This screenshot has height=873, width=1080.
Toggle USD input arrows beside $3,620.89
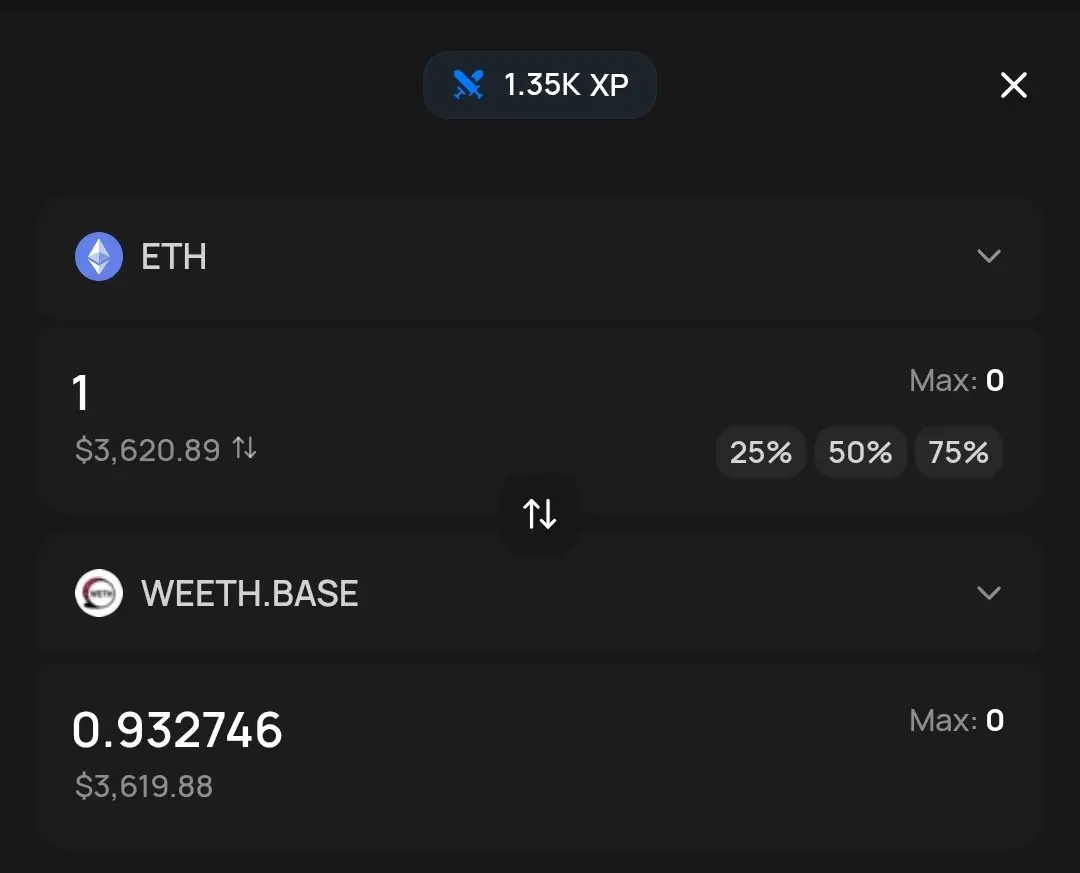tap(245, 449)
